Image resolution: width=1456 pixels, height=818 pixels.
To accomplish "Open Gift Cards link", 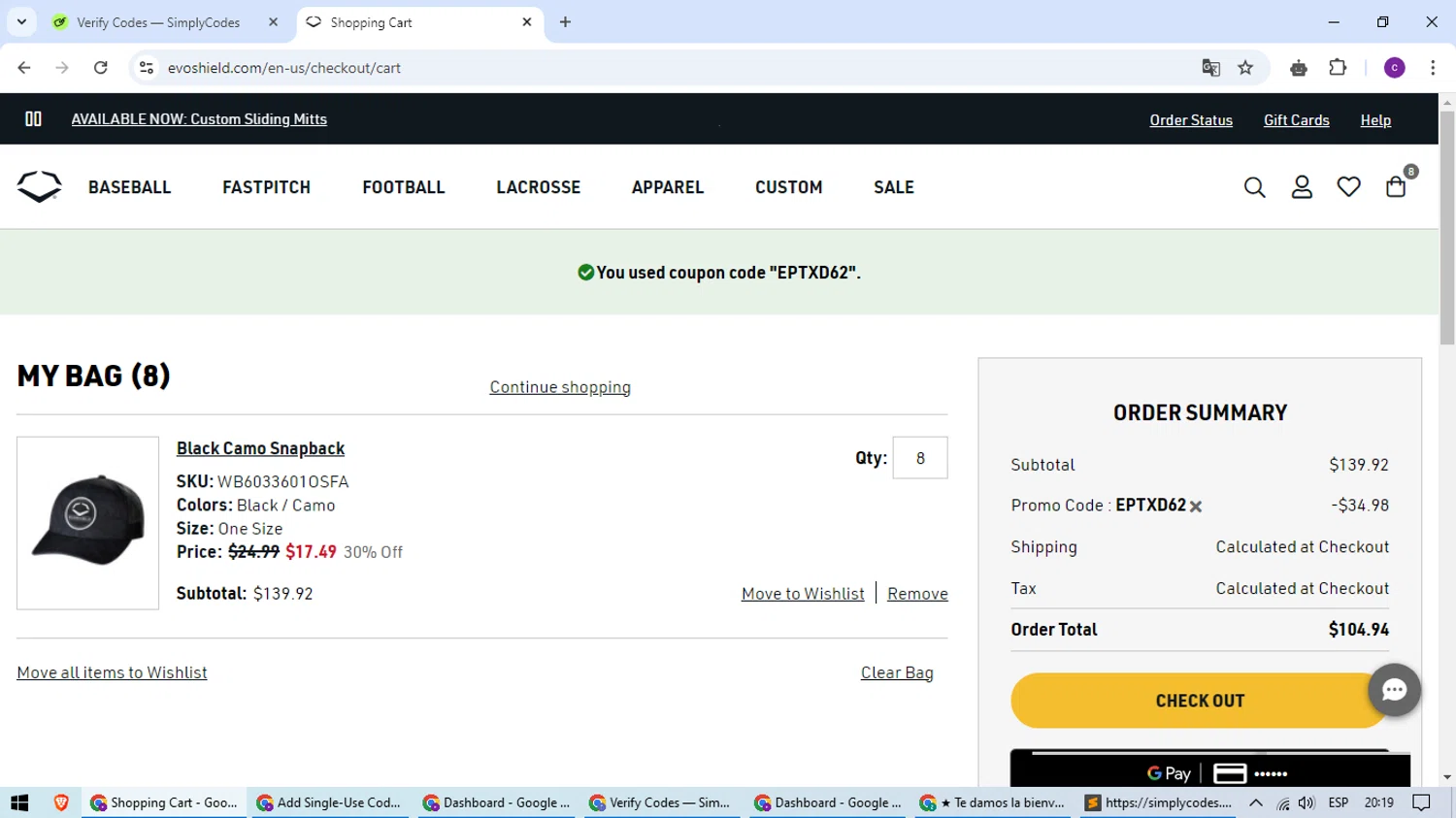I will pos(1296,120).
